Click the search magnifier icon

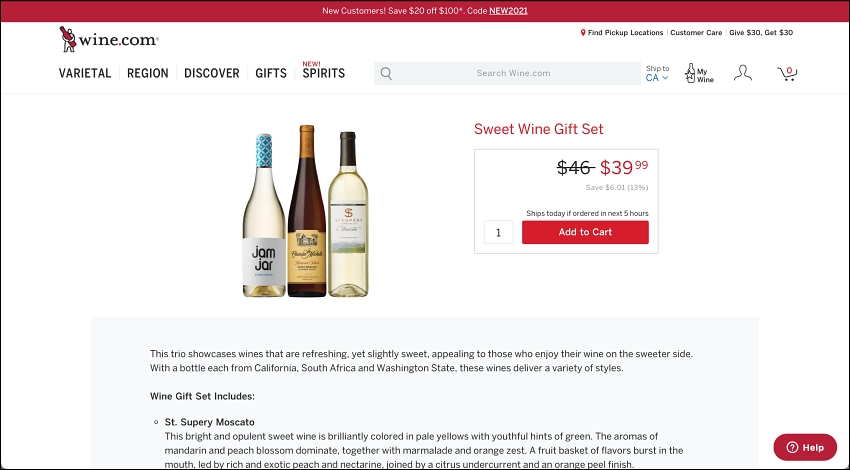[x=386, y=73]
